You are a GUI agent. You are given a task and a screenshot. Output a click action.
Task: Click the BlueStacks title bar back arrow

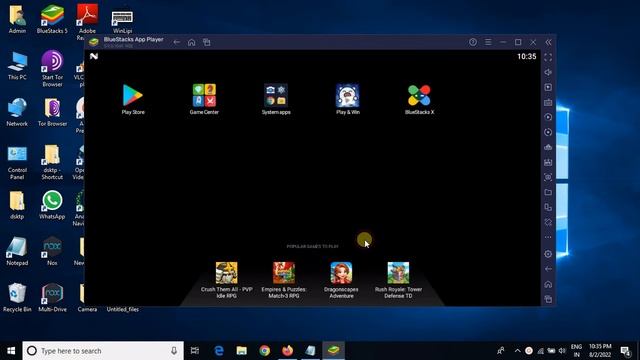(176, 42)
